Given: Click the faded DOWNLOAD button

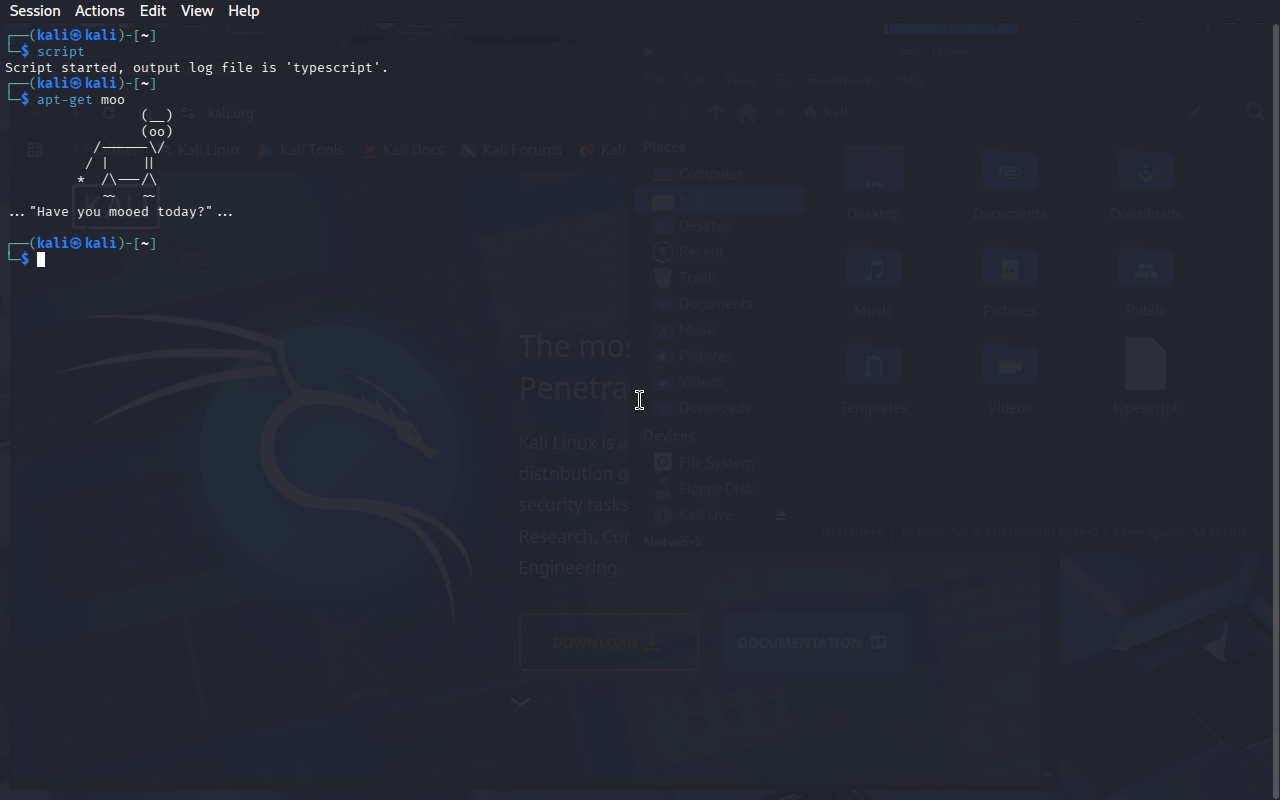Looking at the screenshot, I should [x=608, y=643].
